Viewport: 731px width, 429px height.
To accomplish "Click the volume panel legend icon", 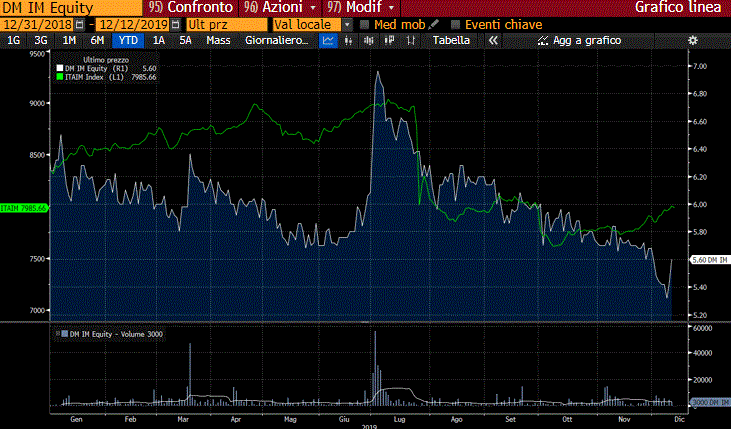I will point(60,333).
